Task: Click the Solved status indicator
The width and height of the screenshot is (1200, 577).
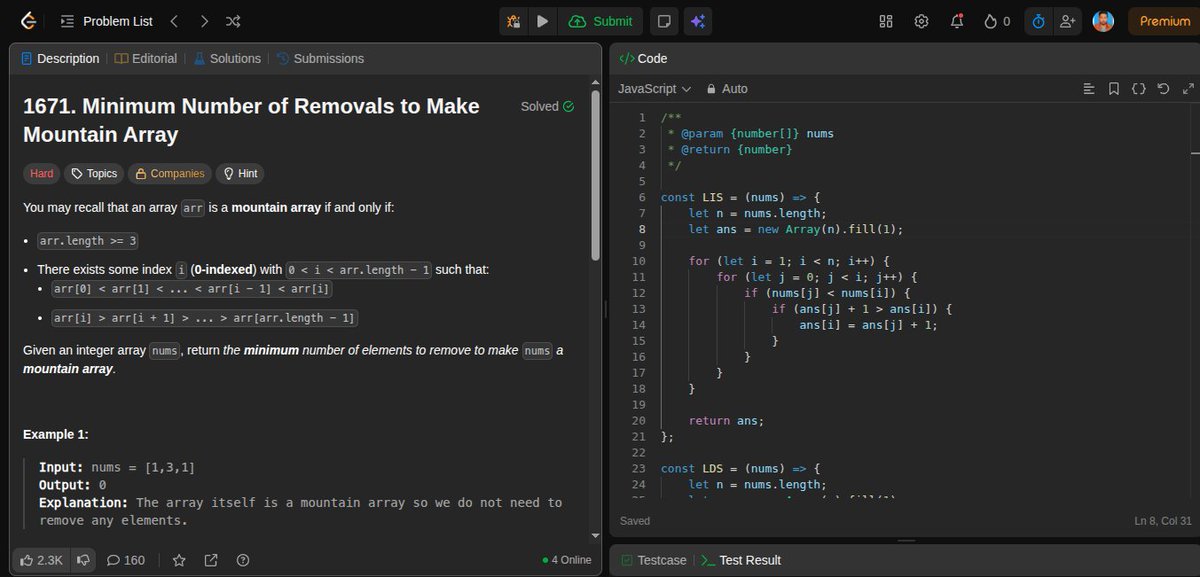Action: [547, 106]
